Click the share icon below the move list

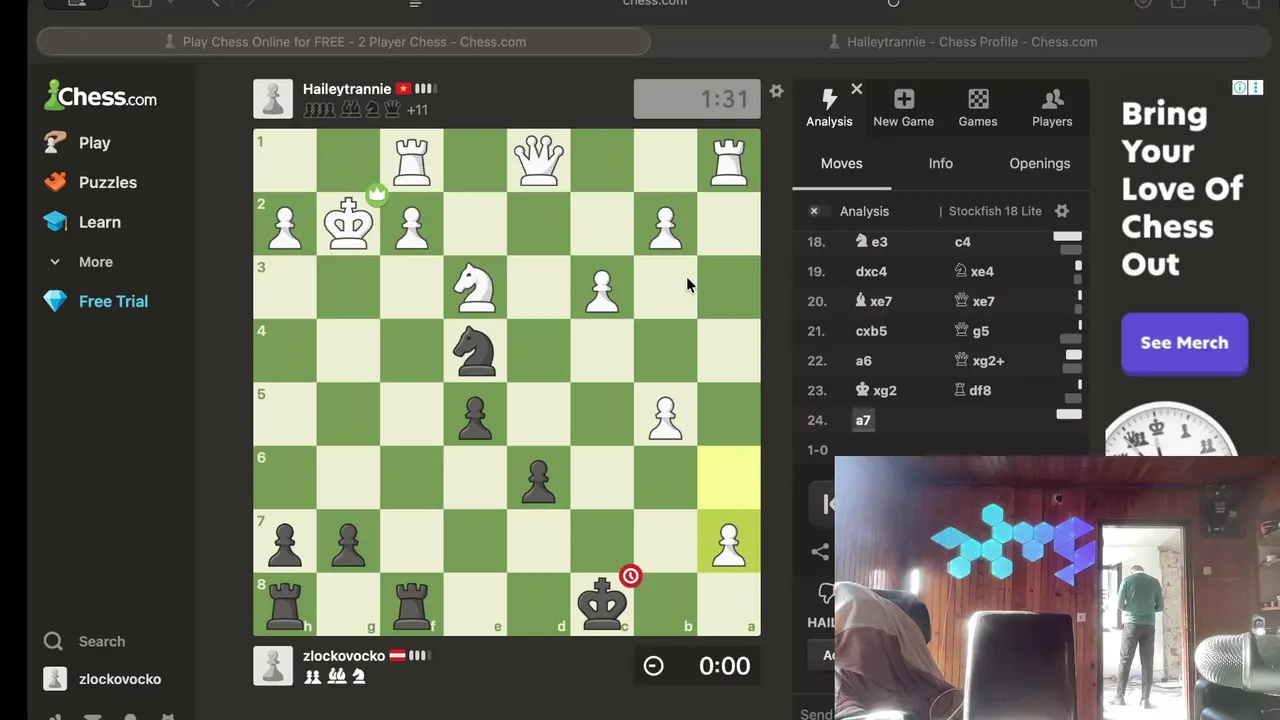click(x=820, y=551)
